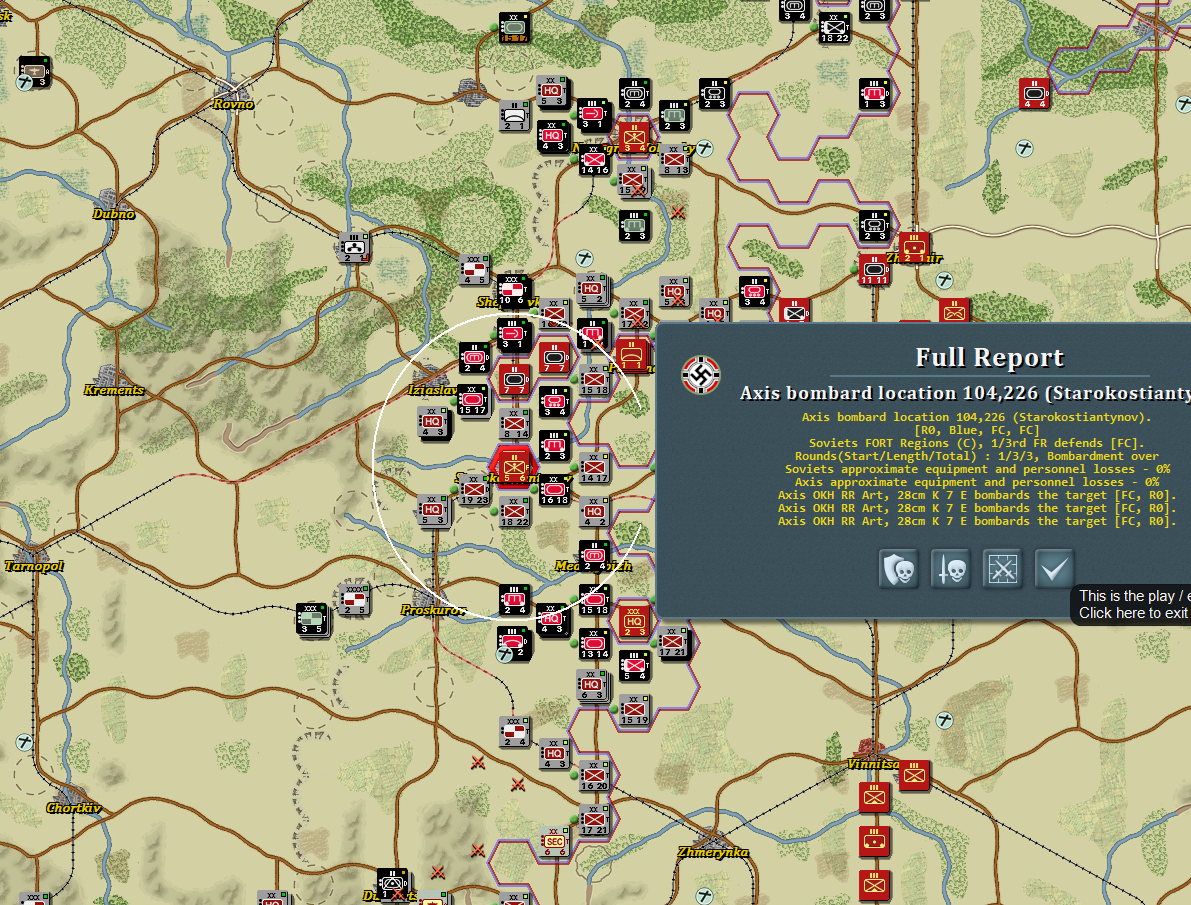
Task: Select the highlighted red 5-6 fort unit
Action: [x=514, y=467]
